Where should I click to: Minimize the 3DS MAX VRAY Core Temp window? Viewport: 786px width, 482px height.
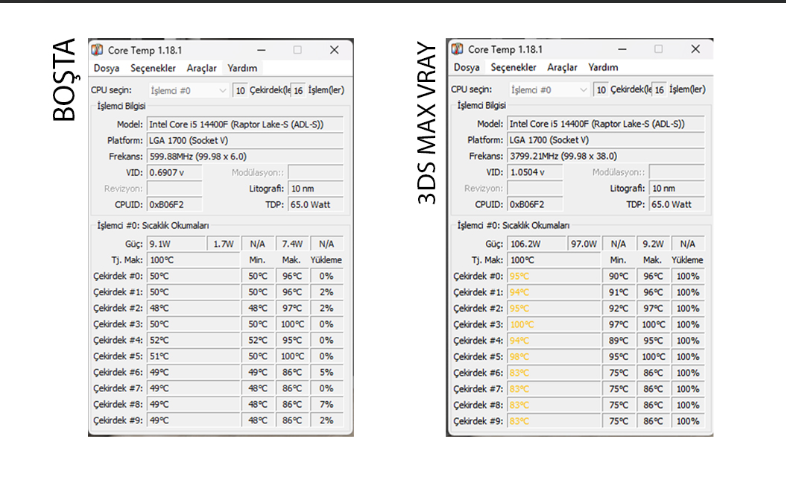[622, 49]
